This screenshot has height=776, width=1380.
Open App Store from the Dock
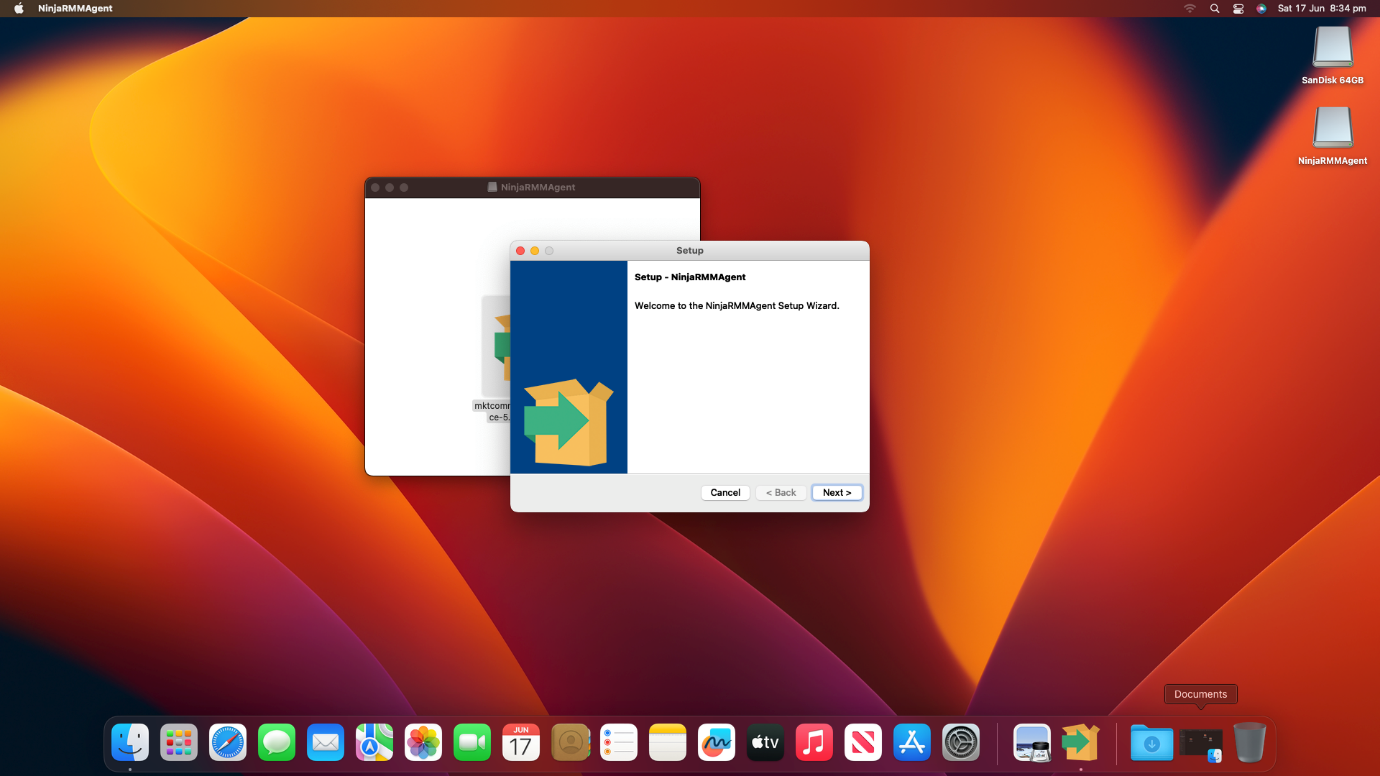[x=913, y=743]
